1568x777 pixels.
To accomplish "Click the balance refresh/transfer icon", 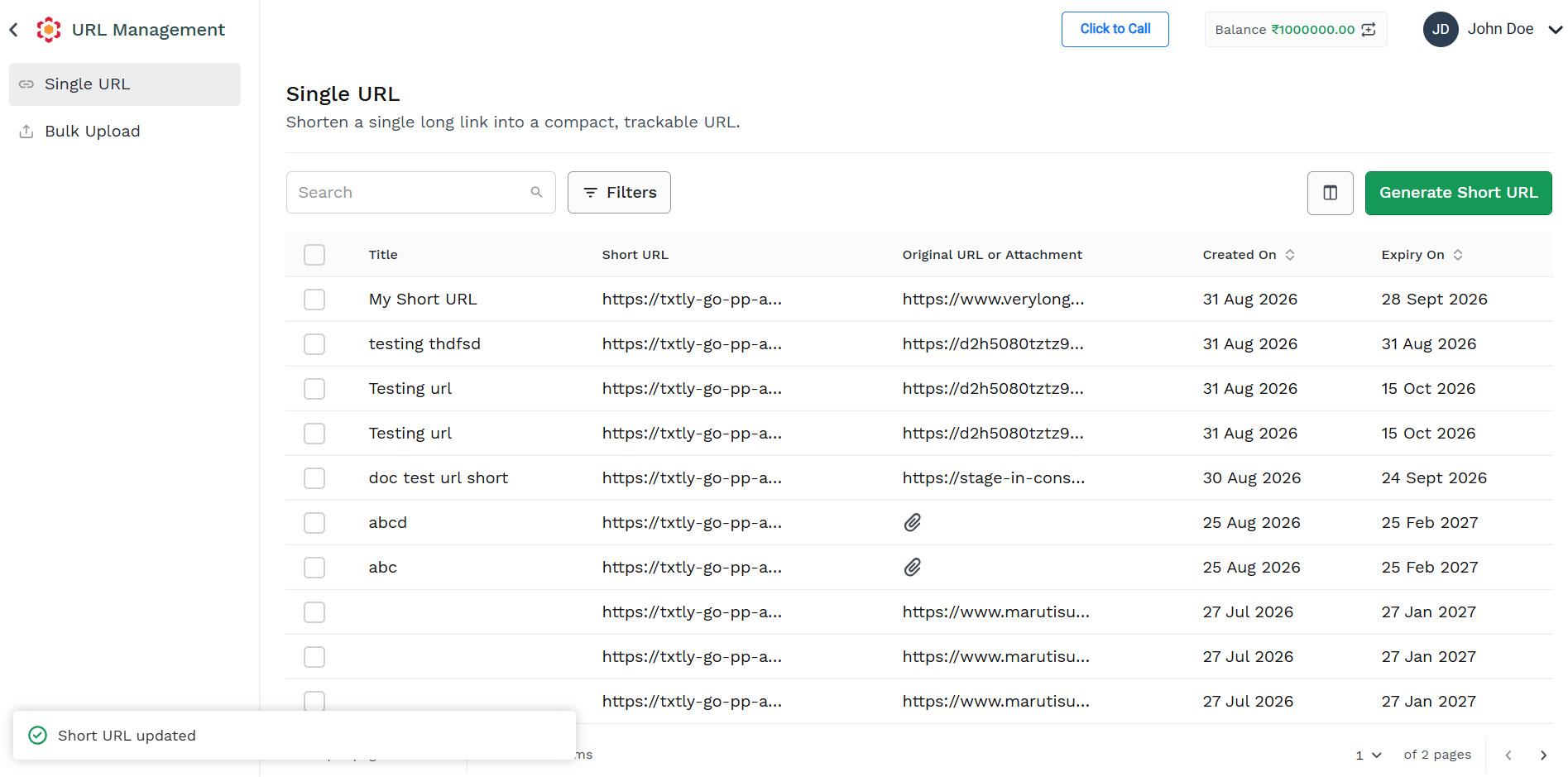I will click(x=1369, y=30).
